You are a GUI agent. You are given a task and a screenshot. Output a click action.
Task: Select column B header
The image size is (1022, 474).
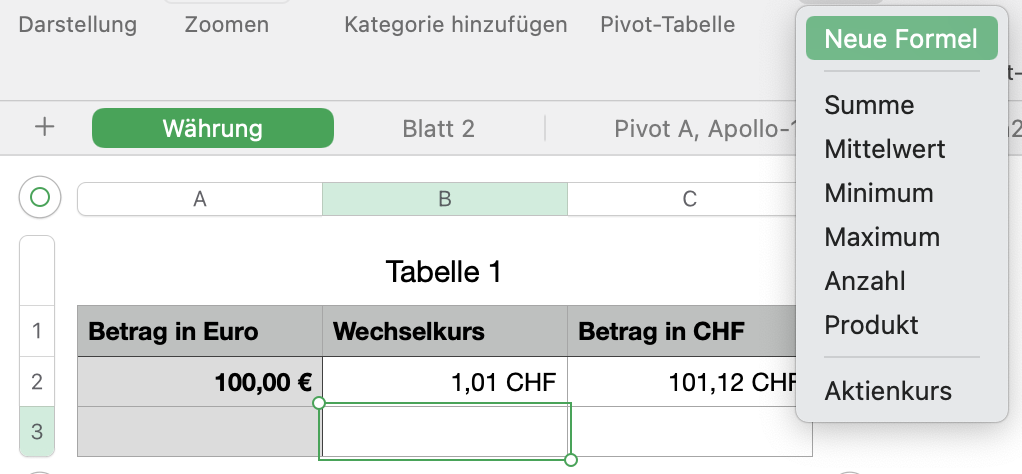pyautogui.click(x=444, y=199)
